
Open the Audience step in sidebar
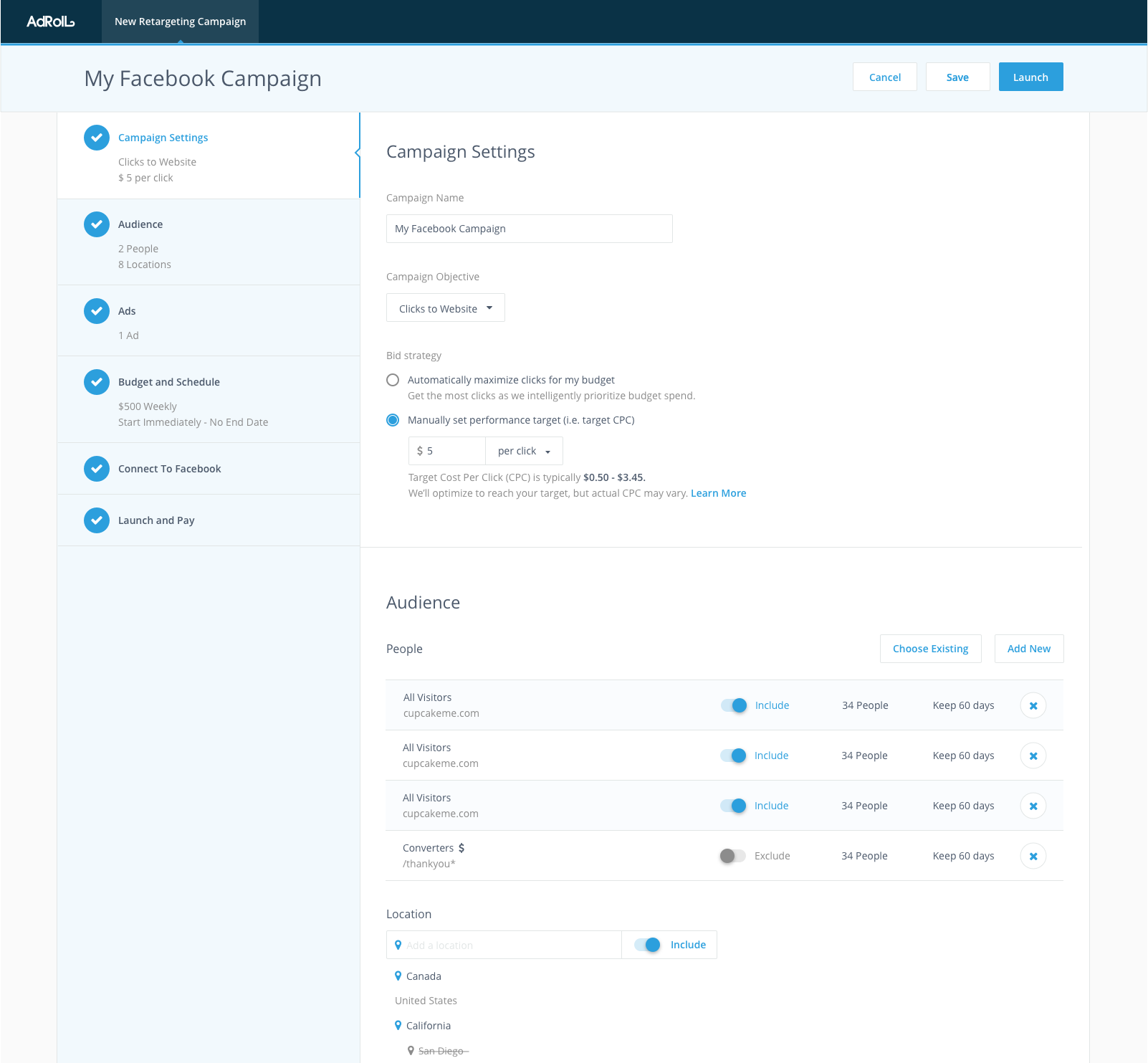click(140, 224)
